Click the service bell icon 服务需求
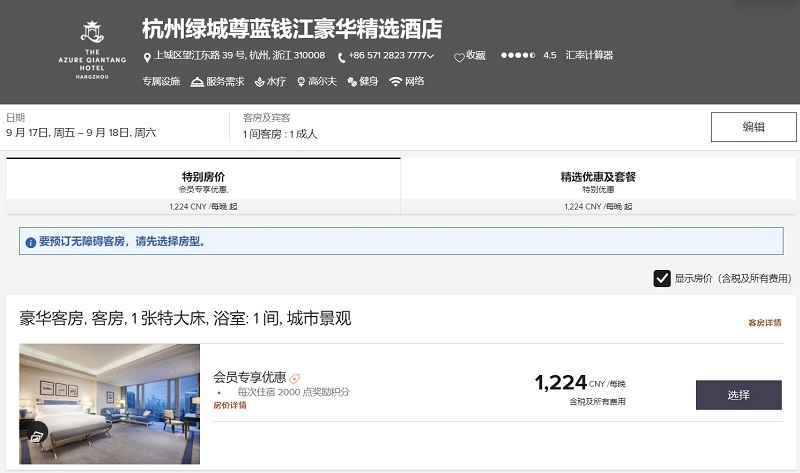This screenshot has width=800, height=473. [x=197, y=82]
